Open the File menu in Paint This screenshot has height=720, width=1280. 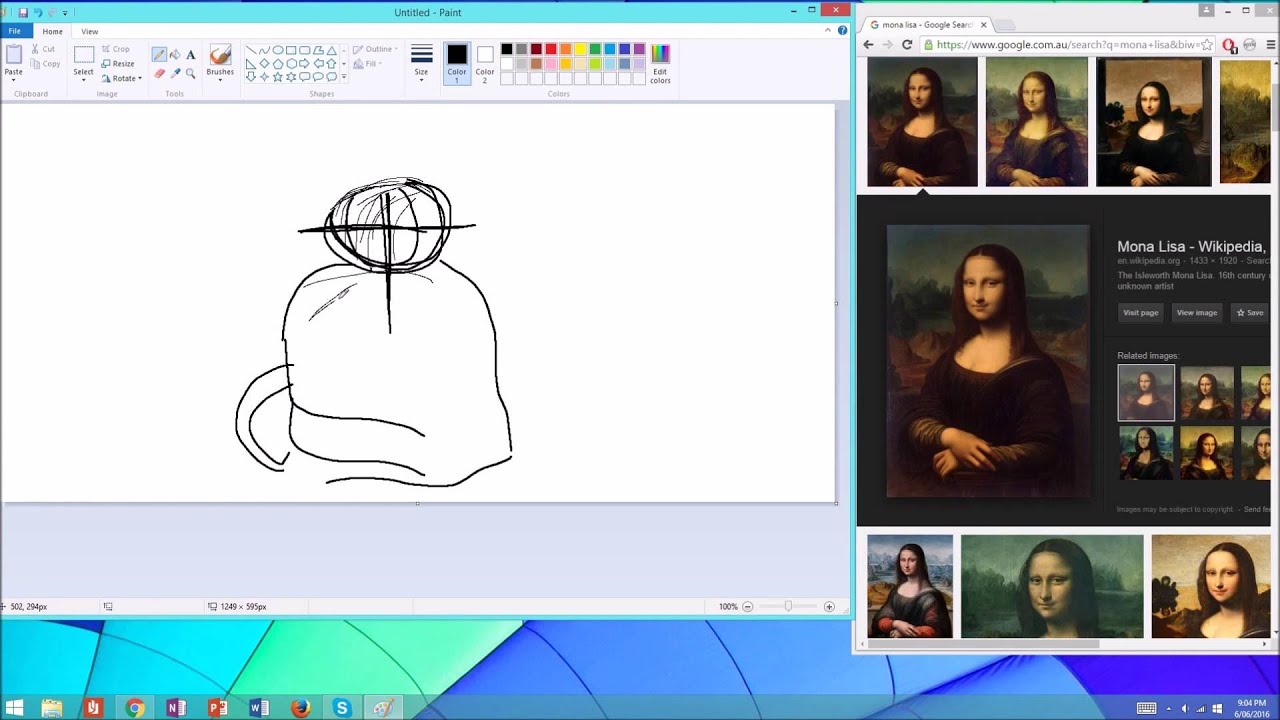click(x=14, y=31)
